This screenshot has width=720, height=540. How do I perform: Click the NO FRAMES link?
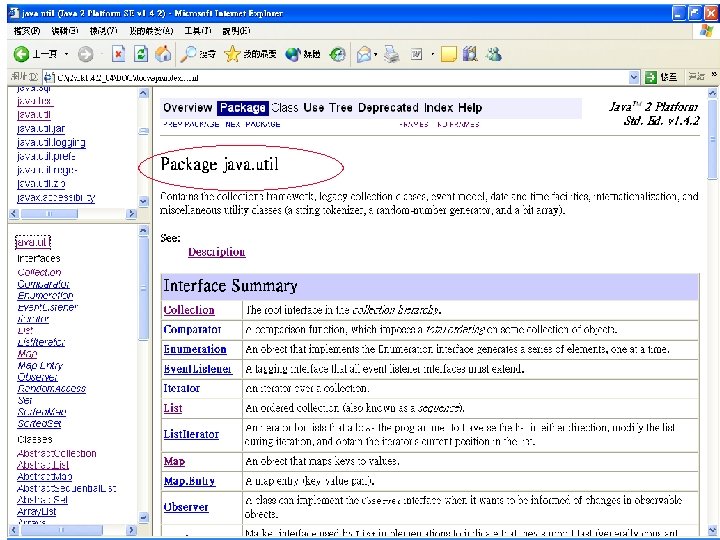(458, 124)
